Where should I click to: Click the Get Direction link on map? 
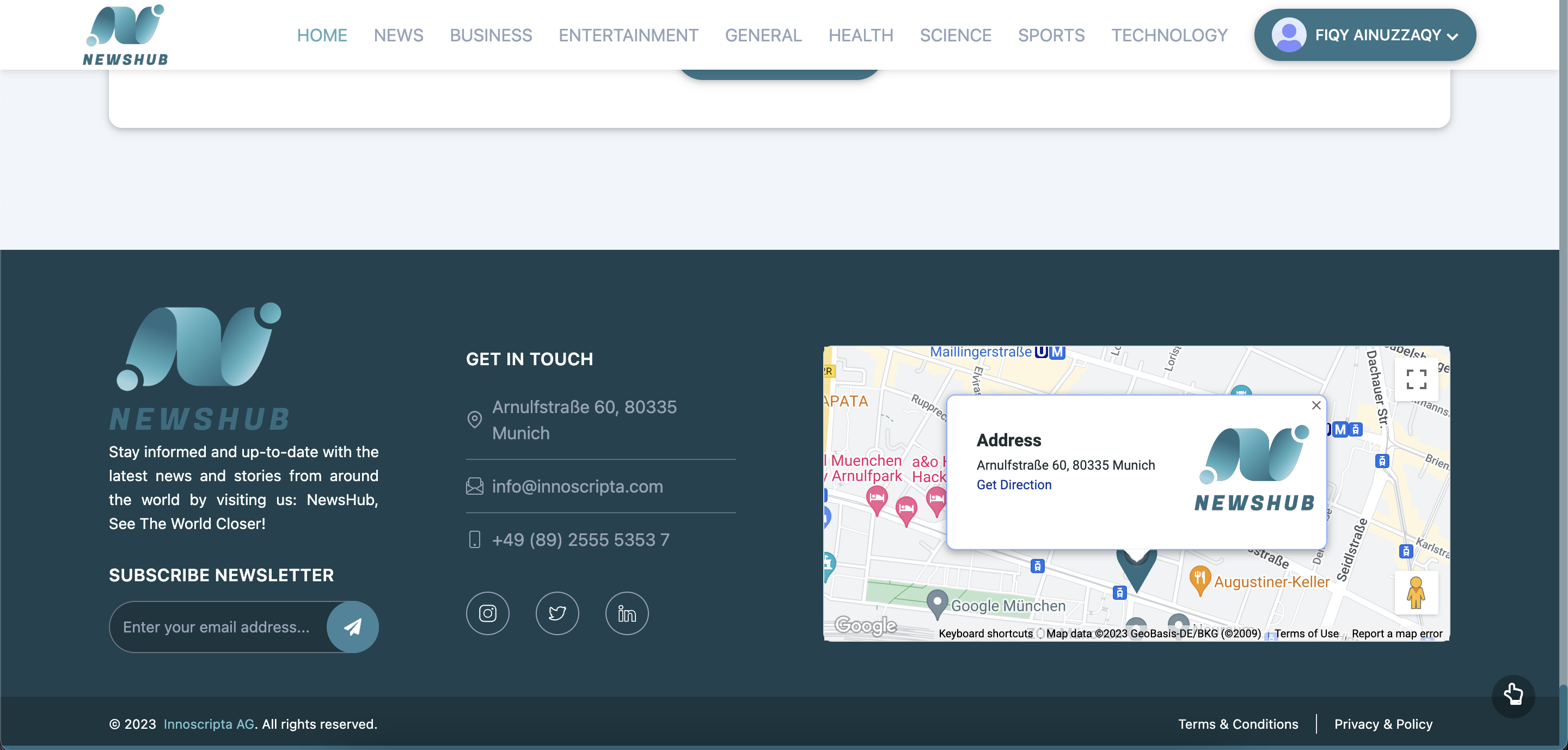(1013, 485)
